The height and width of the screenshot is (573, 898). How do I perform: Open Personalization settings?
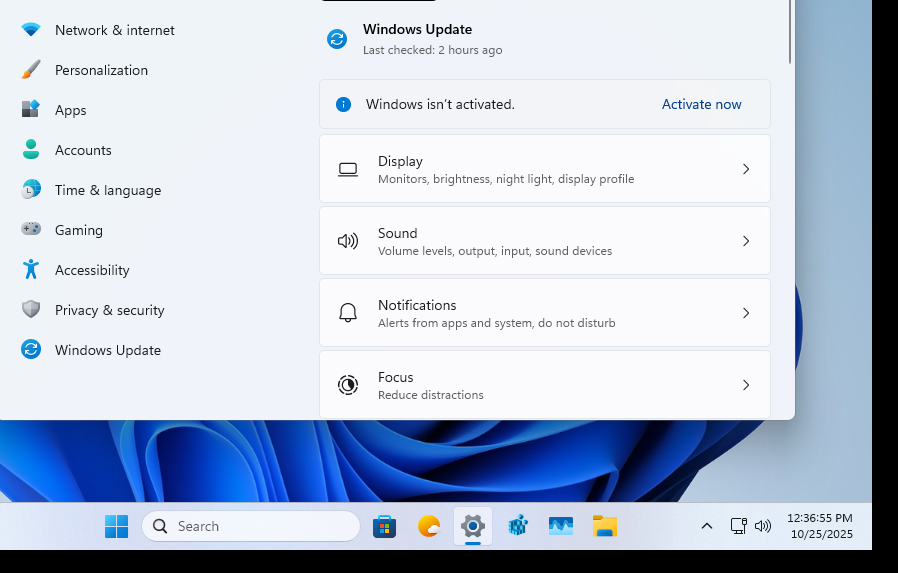click(101, 70)
